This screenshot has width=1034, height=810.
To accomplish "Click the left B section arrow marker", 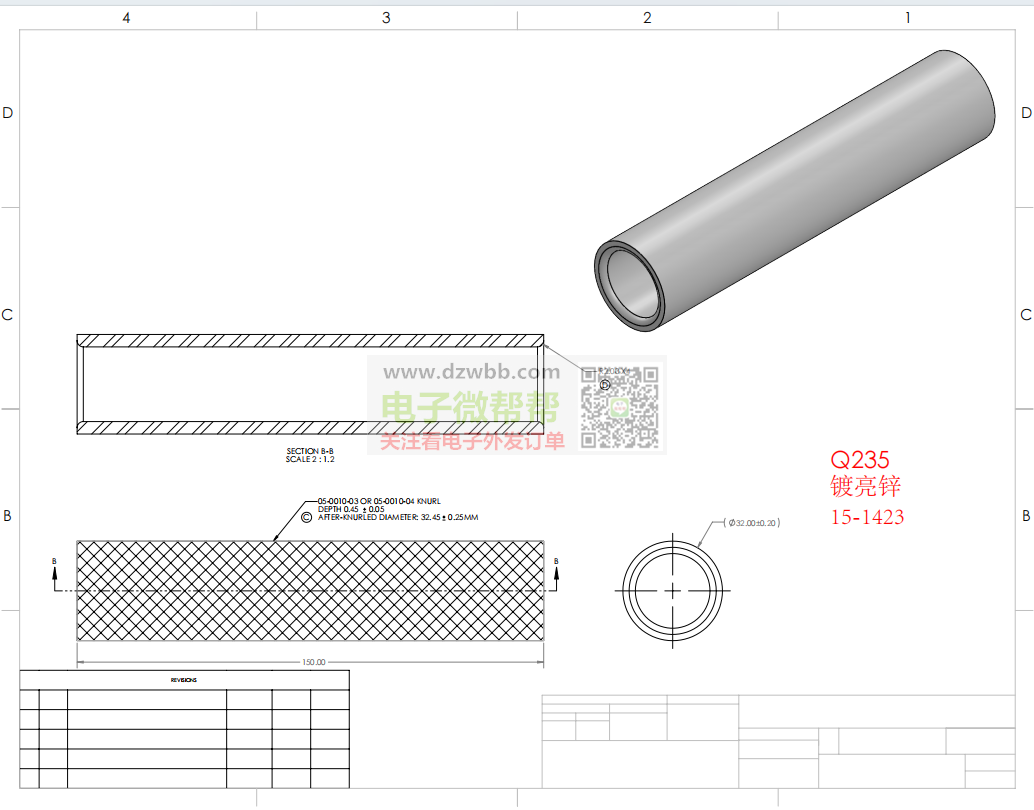I will point(54,567).
